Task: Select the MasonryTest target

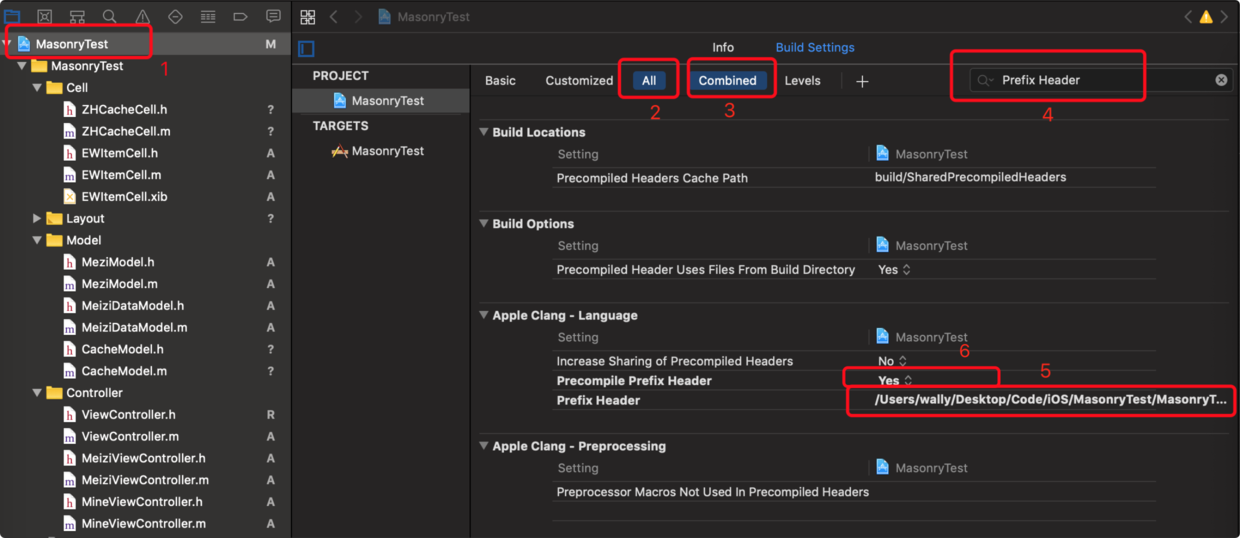Action: [x=387, y=151]
